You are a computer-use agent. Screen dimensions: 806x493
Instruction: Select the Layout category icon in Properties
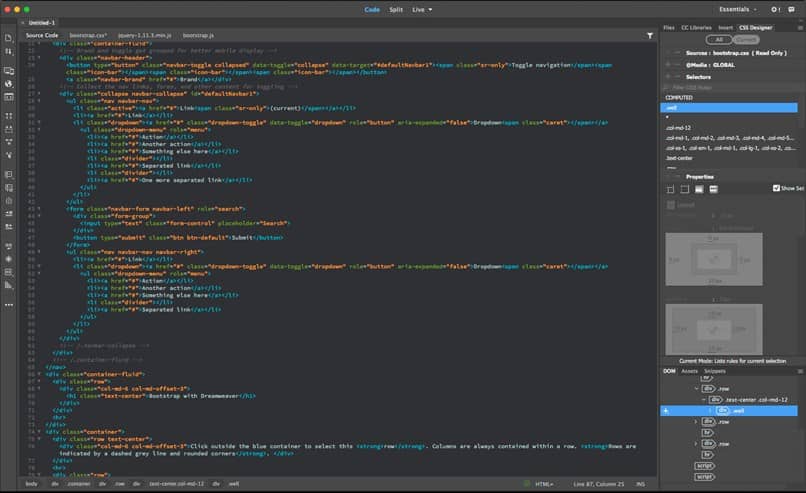tap(671, 189)
